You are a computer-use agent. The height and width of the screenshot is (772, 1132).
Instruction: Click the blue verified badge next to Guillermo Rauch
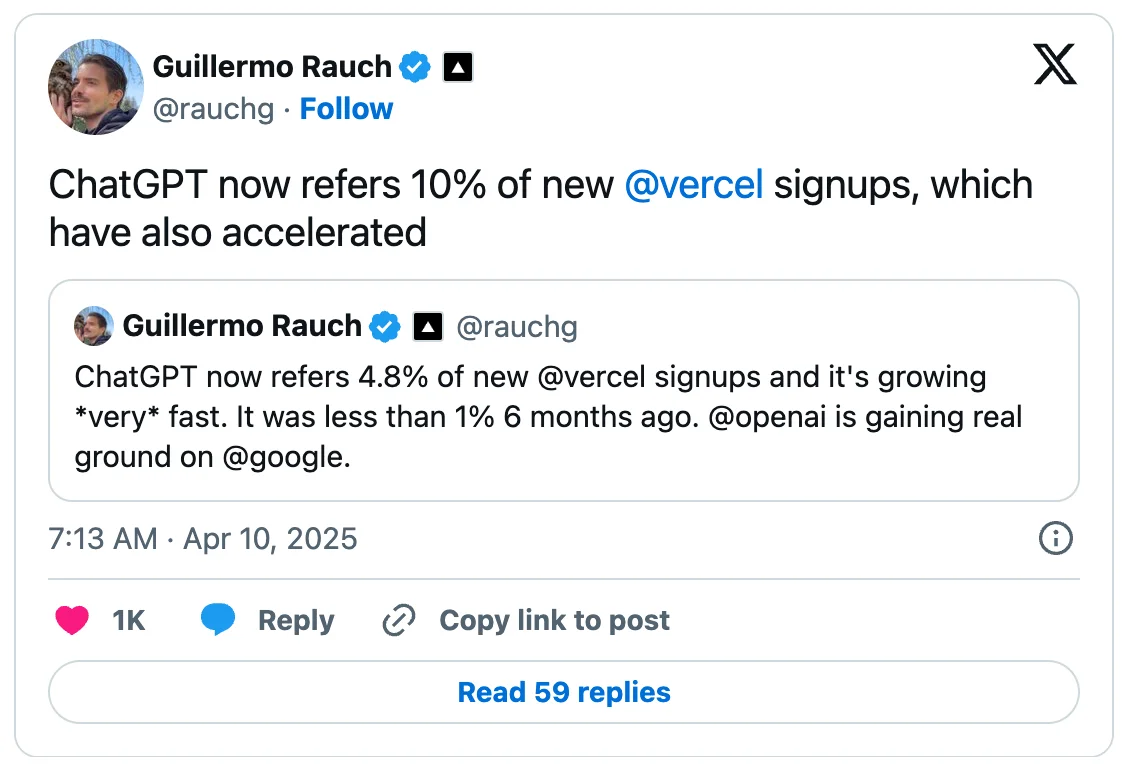[x=415, y=66]
